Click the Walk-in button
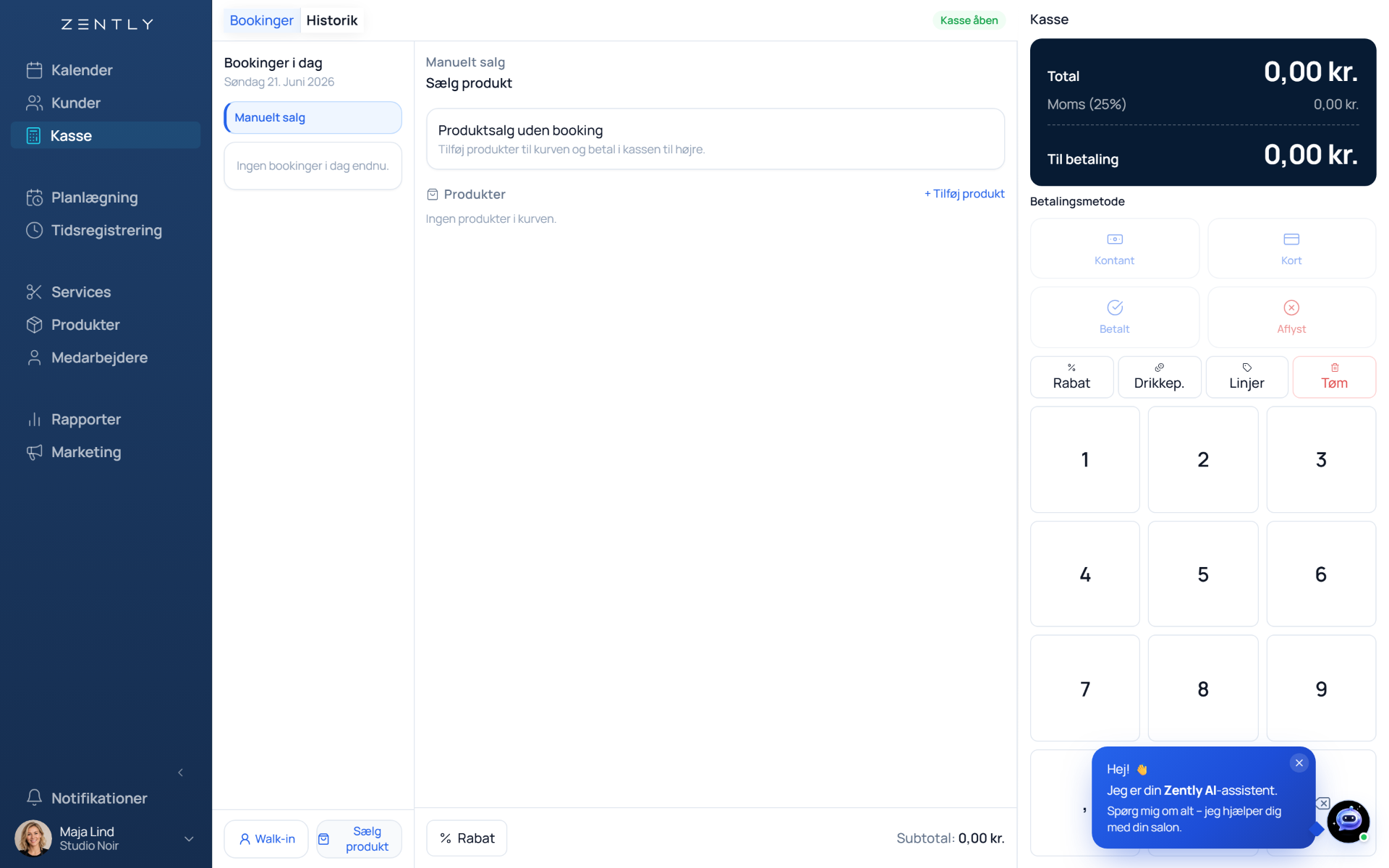Image resolution: width=1389 pixels, height=868 pixels. (266, 839)
